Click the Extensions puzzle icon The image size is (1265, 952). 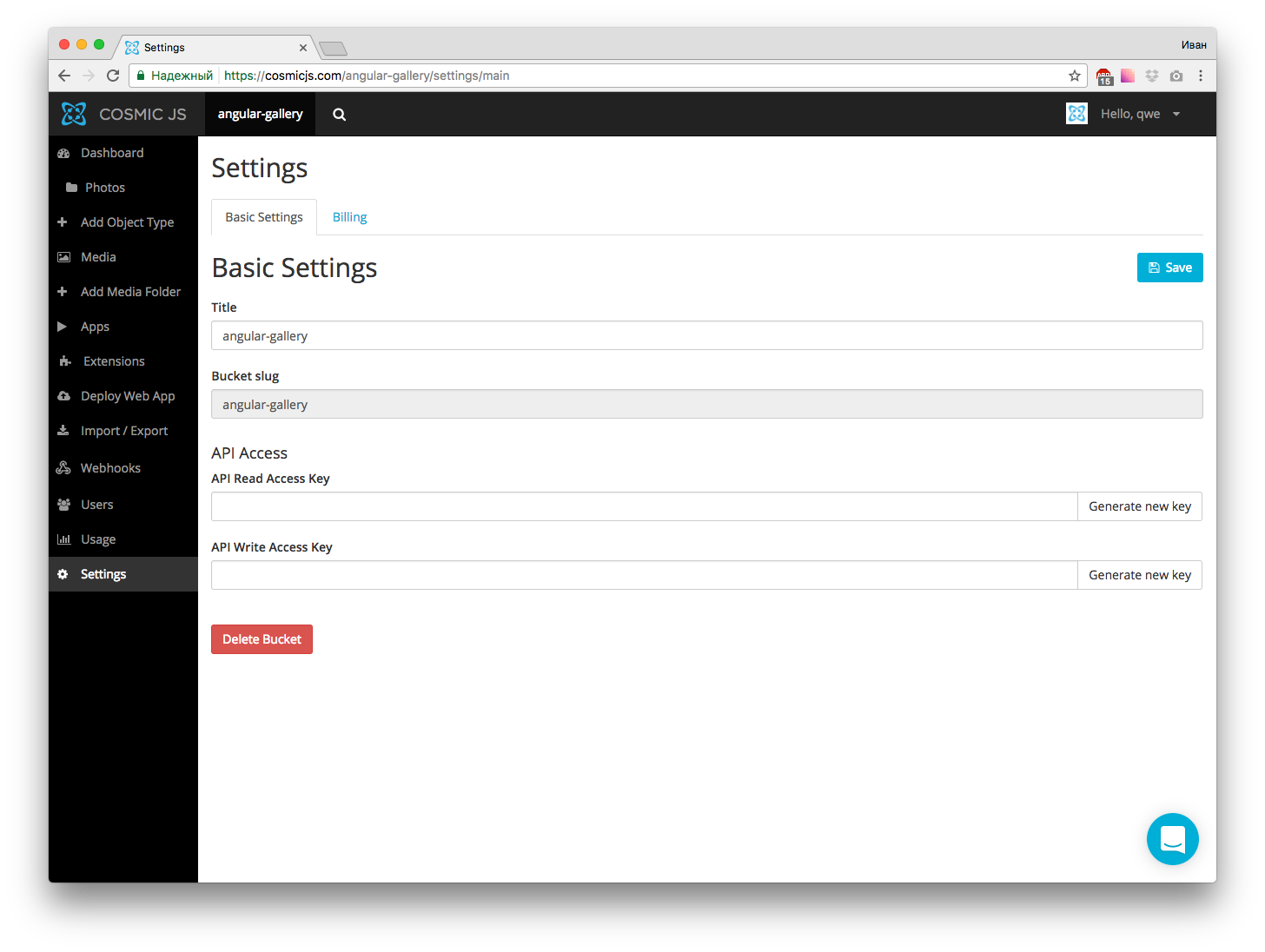tap(65, 361)
